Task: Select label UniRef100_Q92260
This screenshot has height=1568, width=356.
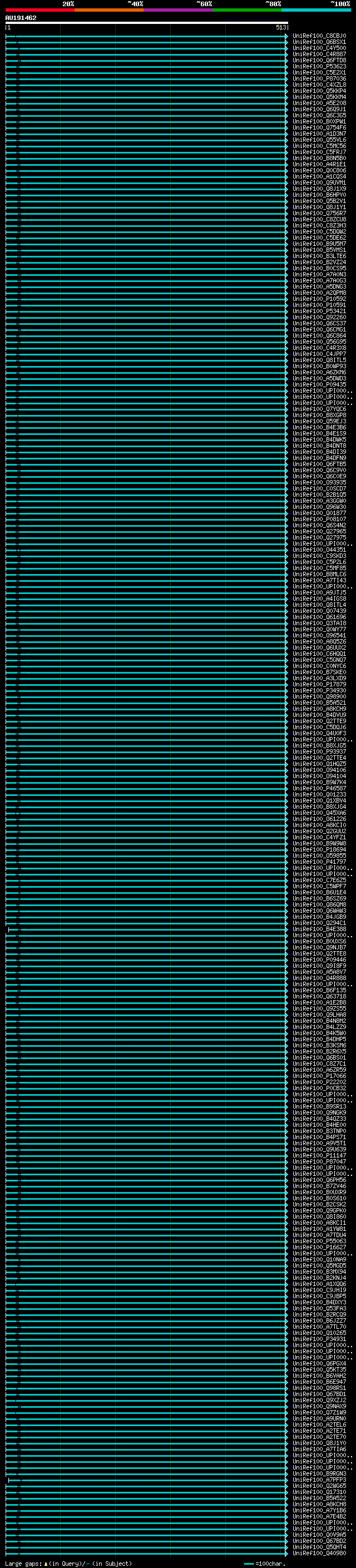Action: [319, 317]
